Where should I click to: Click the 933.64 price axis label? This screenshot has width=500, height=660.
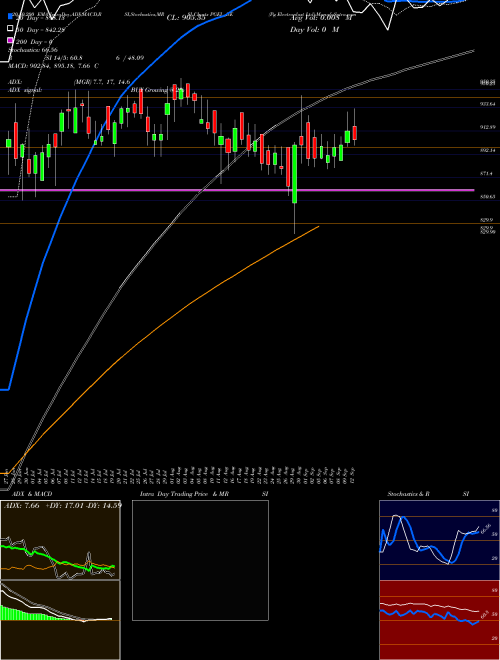pyautogui.click(x=488, y=104)
